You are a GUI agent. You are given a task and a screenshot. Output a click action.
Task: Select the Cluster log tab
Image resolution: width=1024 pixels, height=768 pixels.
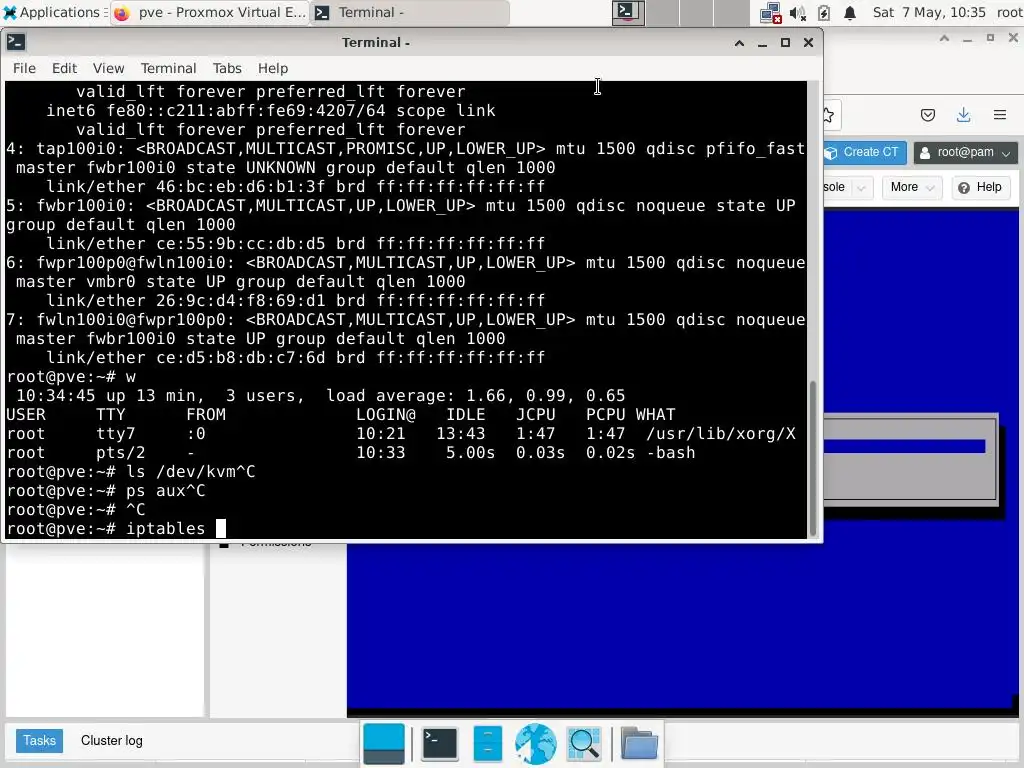112,741
